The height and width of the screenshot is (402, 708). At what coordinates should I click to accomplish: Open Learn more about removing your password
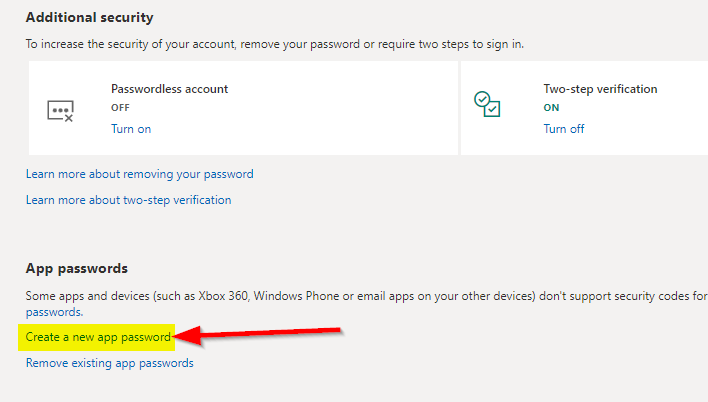(x=139, y=174)
